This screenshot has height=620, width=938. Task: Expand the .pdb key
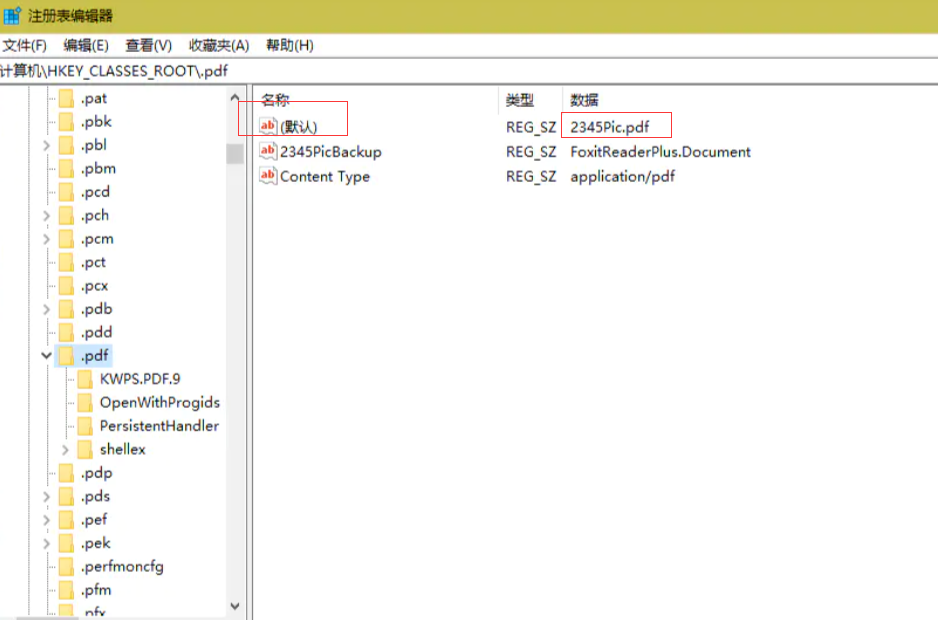(46, 309)
